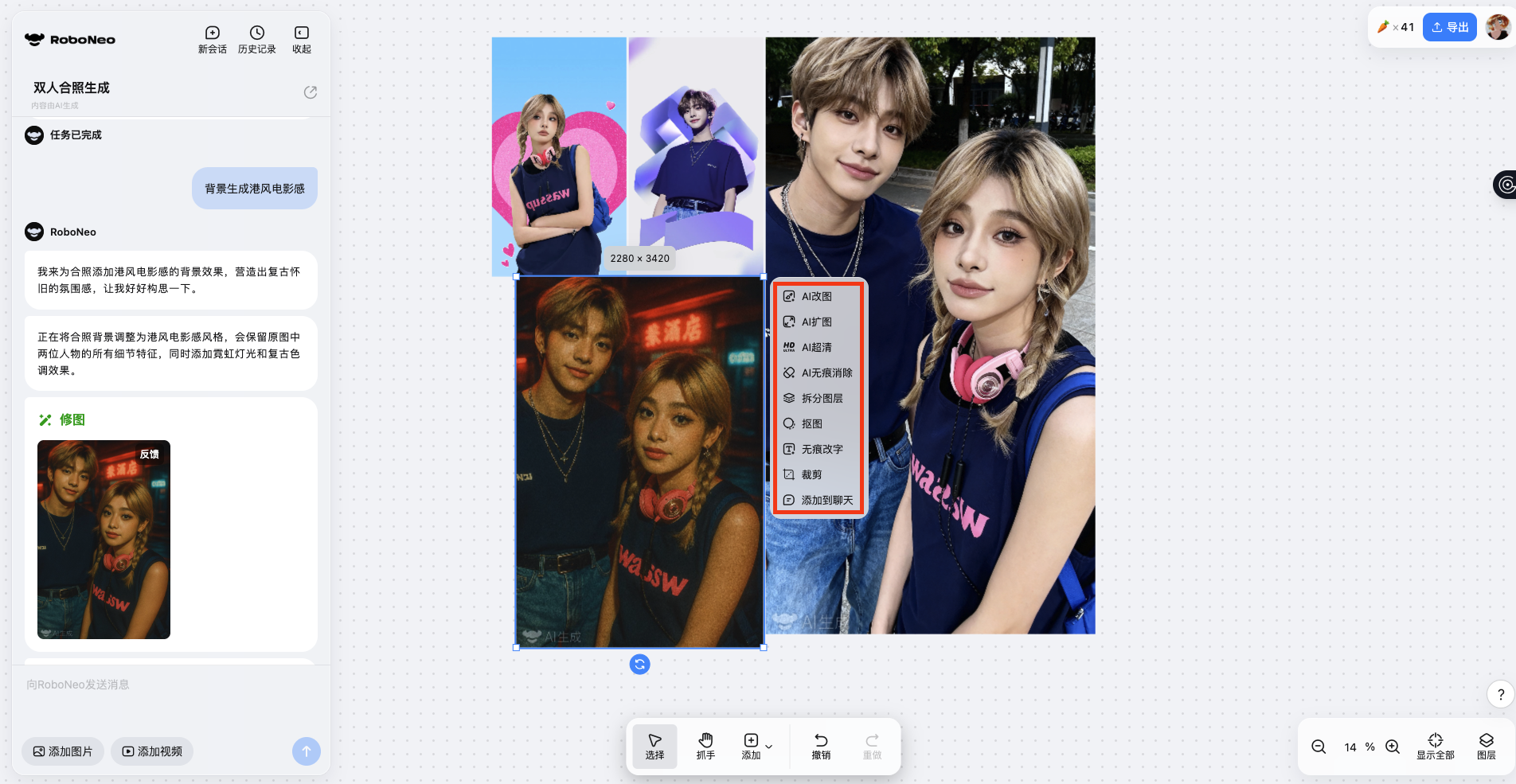Zoom out on the canvas
Screen dimensions: 1516x784
pyautogui.click(x=1319, y=747)
